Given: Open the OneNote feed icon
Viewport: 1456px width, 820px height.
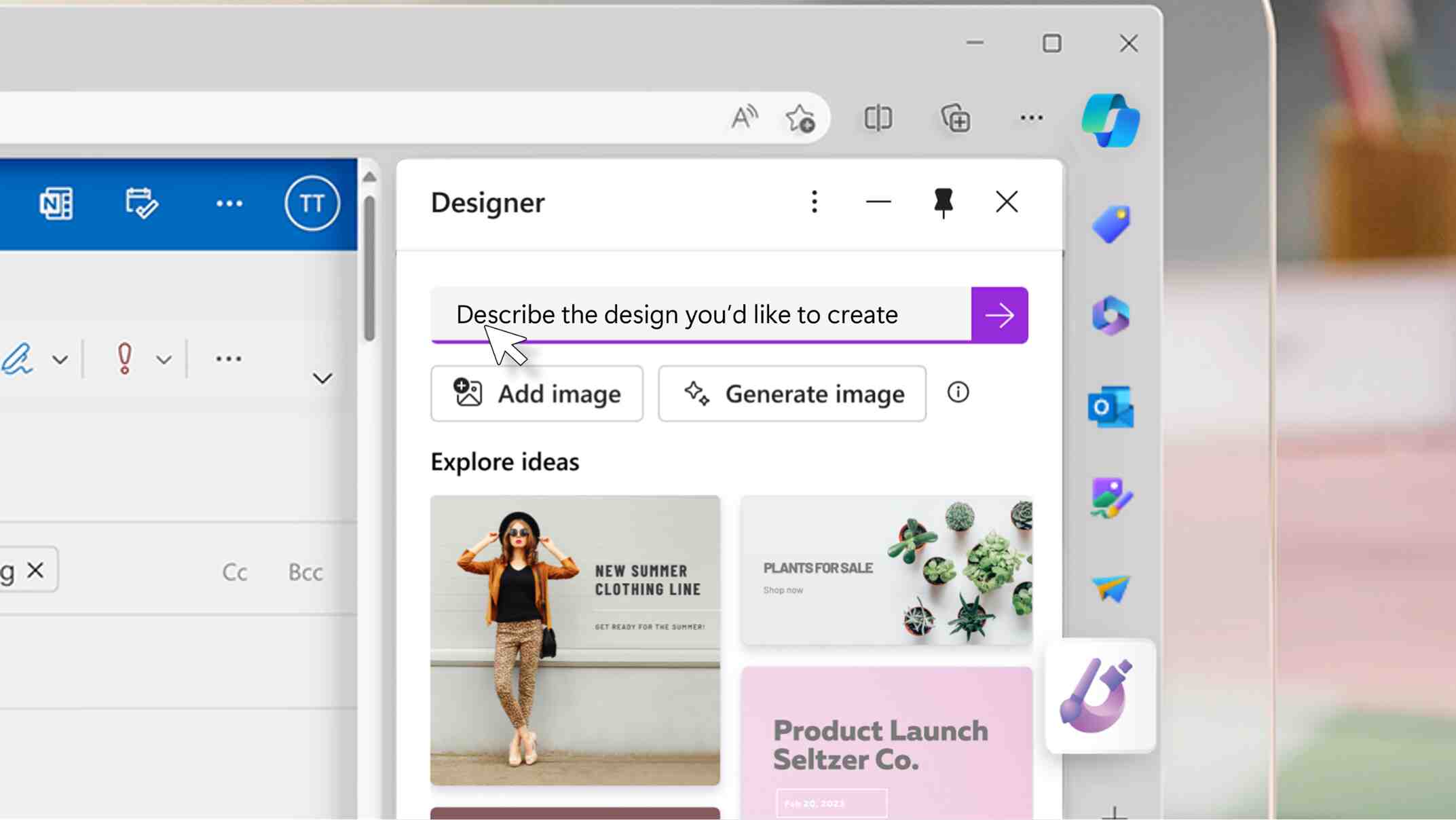Looking at the screenshot, I should [x=56, y=203].
